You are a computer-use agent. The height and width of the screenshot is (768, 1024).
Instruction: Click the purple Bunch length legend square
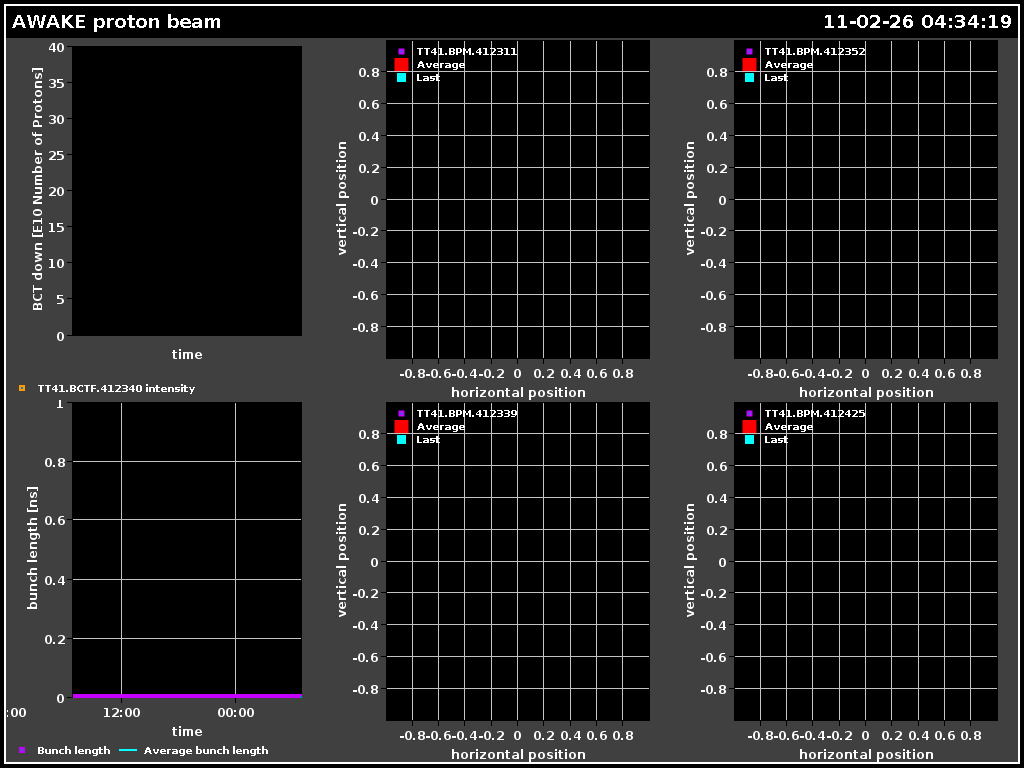(22, 750)
